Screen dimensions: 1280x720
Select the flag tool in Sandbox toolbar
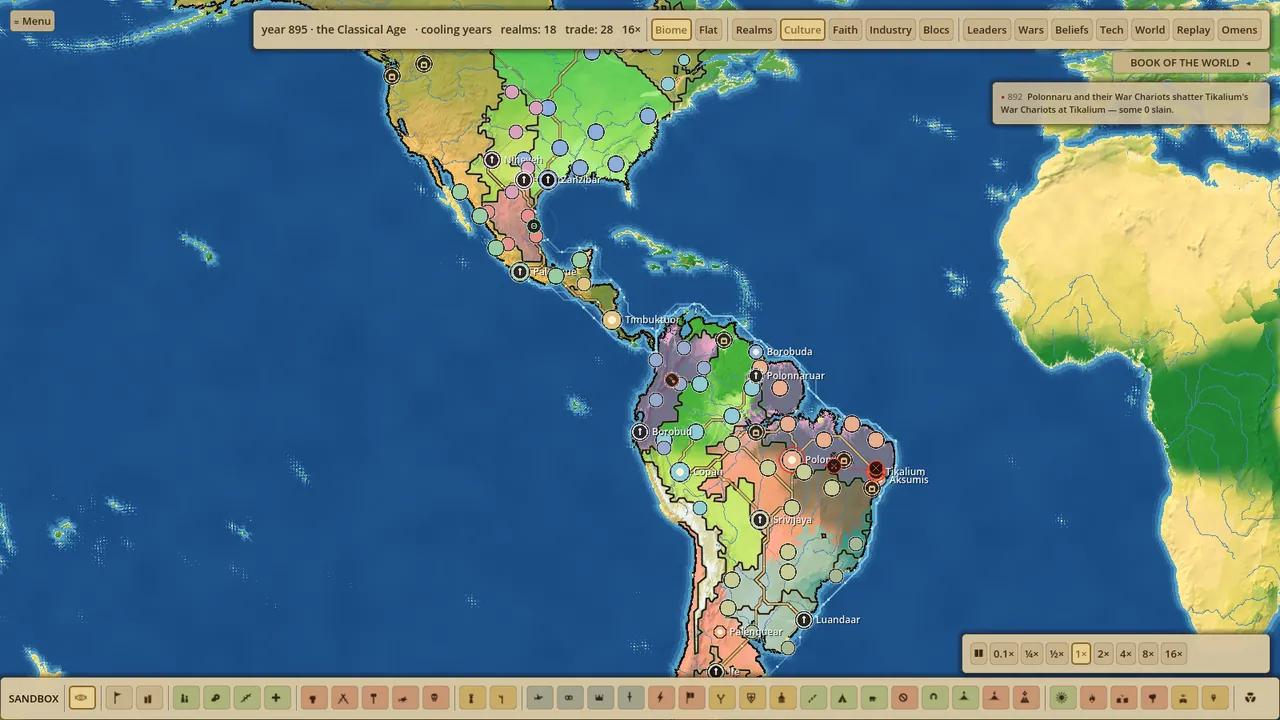[x=118, y=698]
